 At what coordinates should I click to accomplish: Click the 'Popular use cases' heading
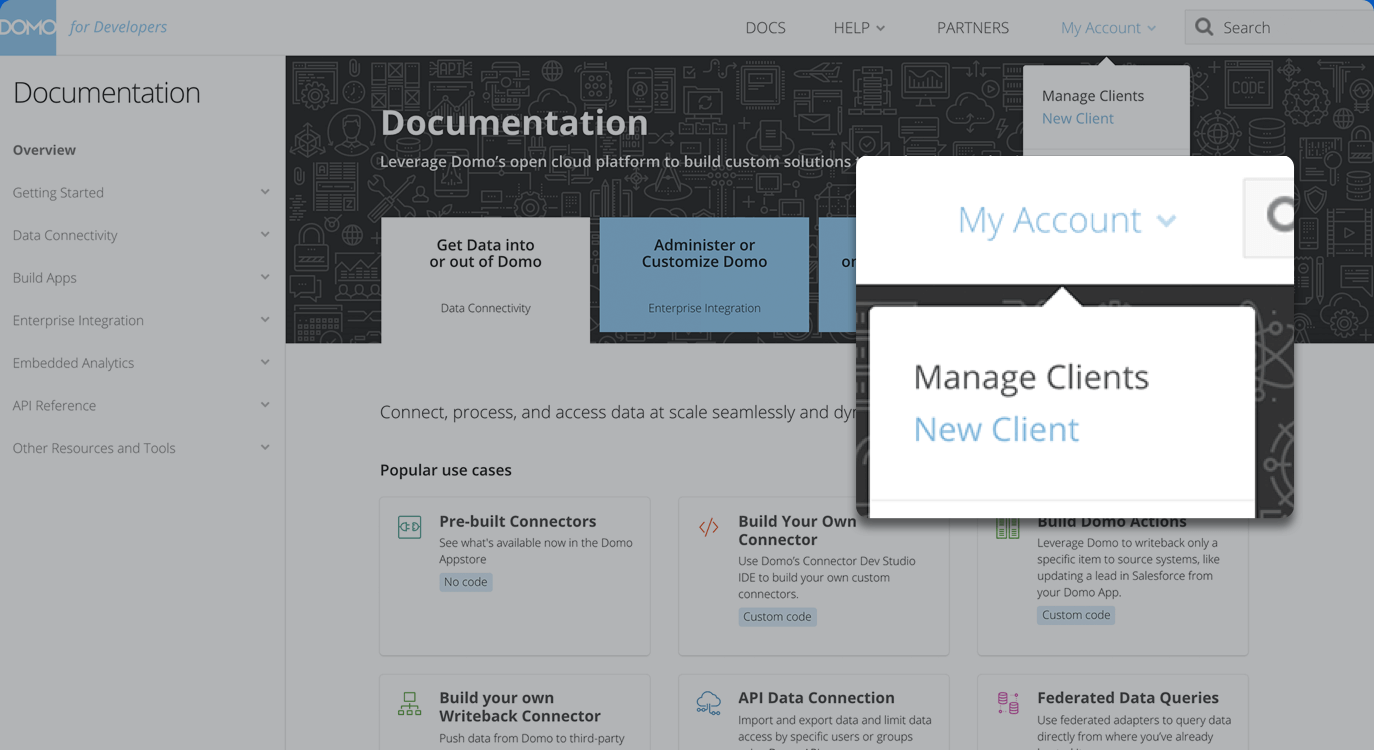click(x=445, y=470)
